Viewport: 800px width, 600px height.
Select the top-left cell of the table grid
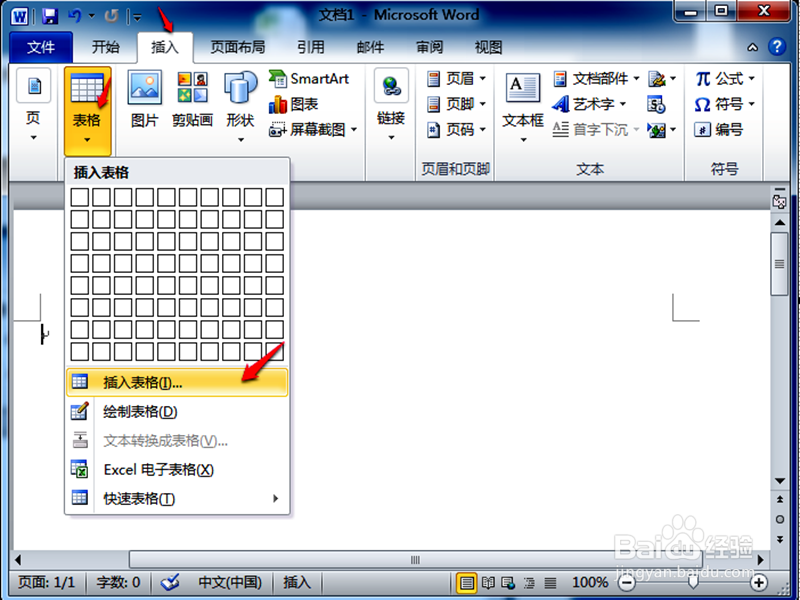point(80,197)
